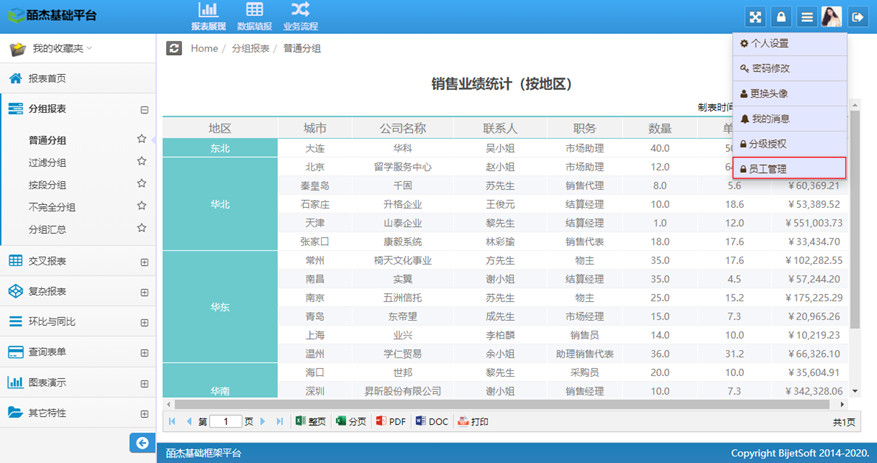Collapse the 分组报表 section
Viewport: 877px width, 463px height.
pyautogui.click(x=144, y=110)
